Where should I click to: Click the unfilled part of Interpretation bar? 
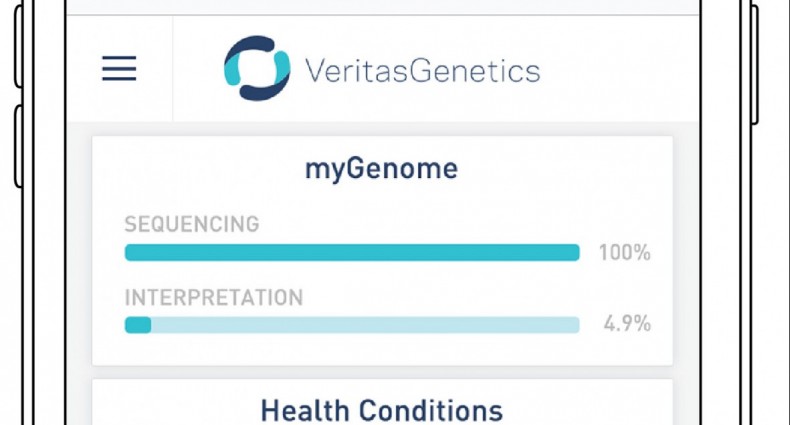(x=365, y=325)
